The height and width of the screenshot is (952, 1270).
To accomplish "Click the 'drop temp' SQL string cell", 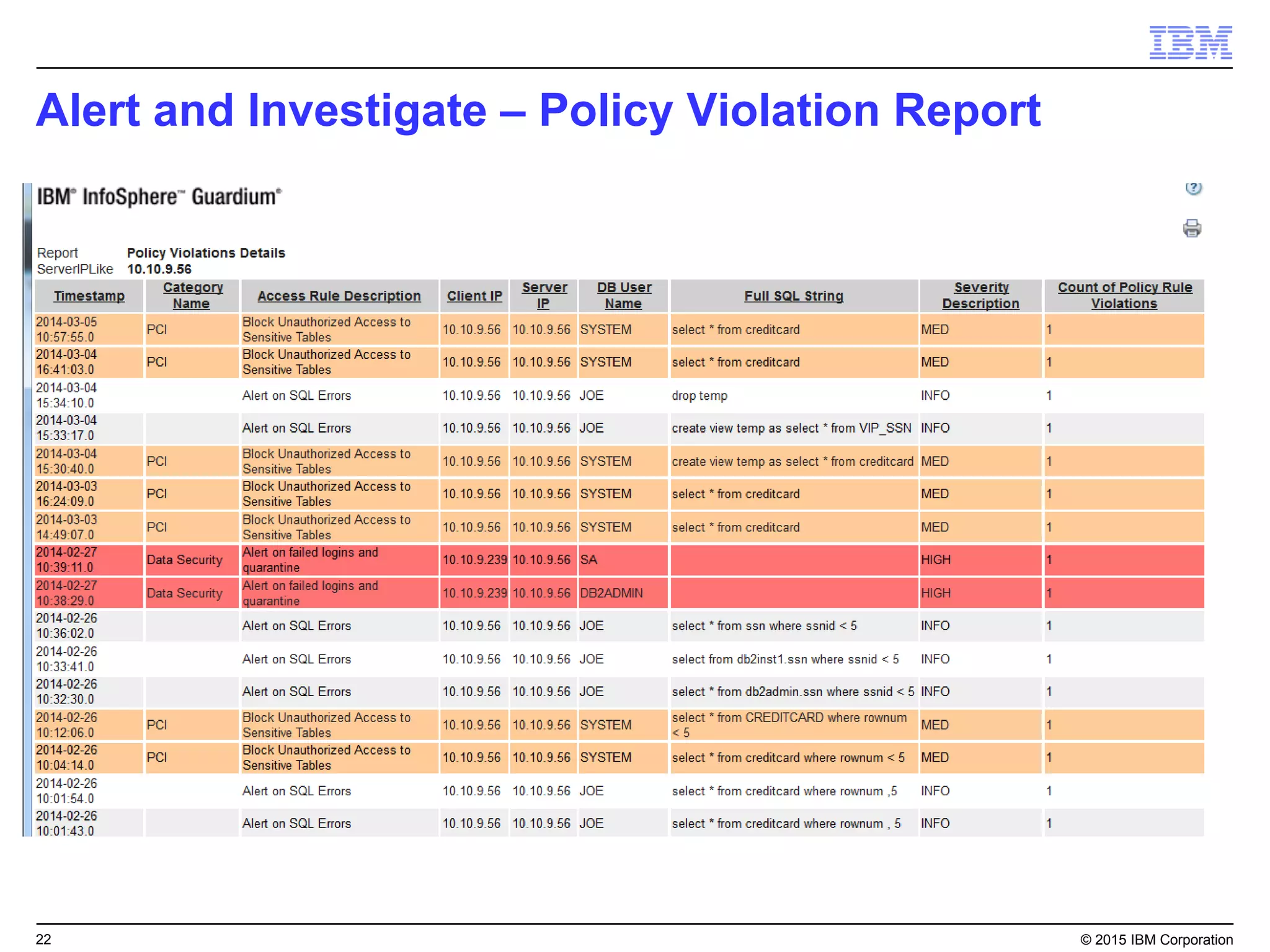I will click(x=699, y=396).
